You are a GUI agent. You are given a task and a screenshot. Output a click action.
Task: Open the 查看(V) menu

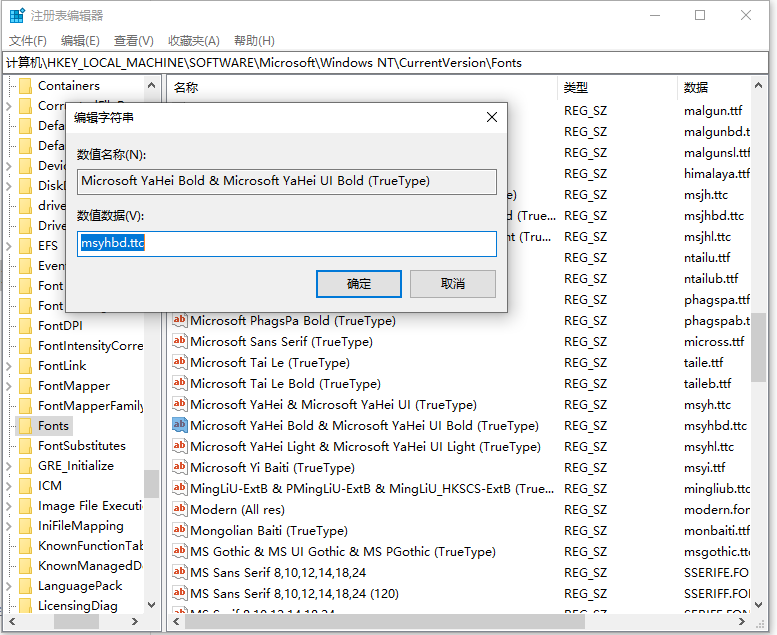(134, 41)
